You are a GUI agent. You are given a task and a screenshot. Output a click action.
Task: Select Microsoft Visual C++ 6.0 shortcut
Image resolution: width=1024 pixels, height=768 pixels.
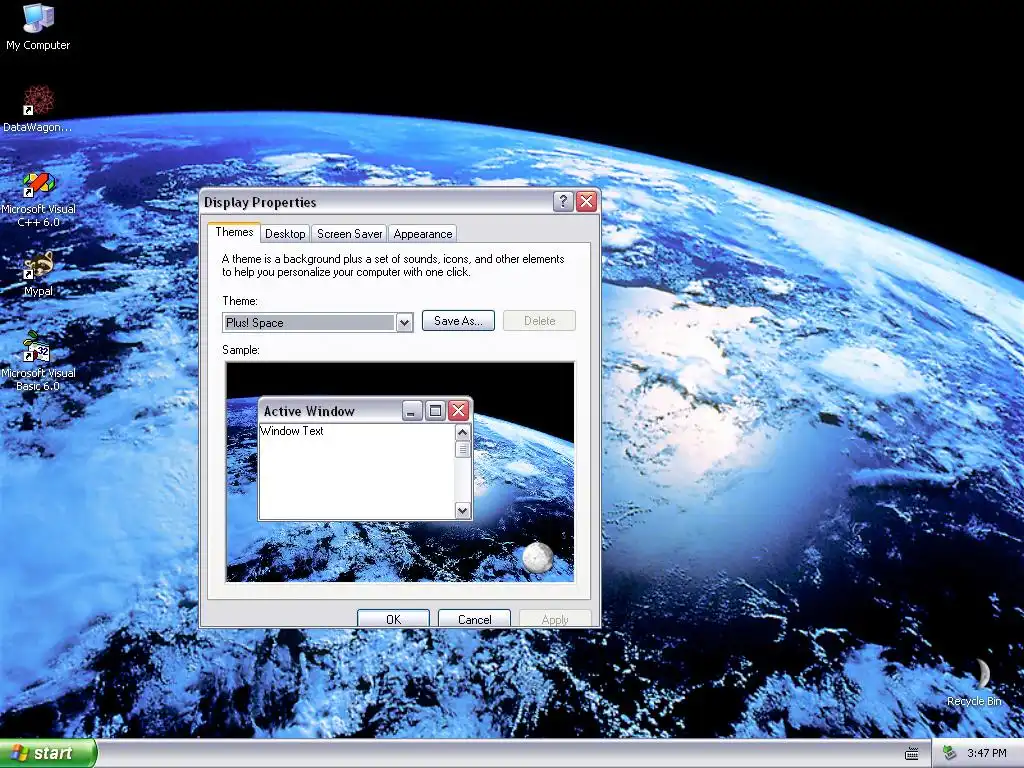pyautogui.click(x=38, y=199)
